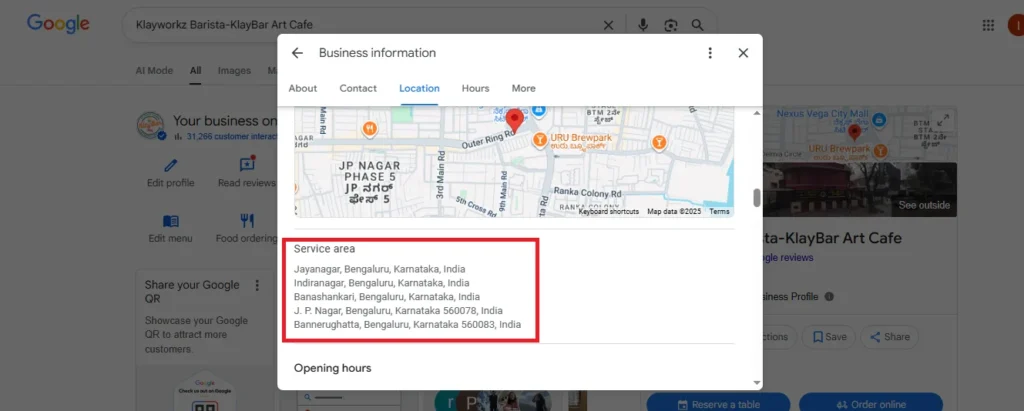Click the info icon next to Business Profile
This screenshot has height=411, width=1024.
[x=829, y=297]
